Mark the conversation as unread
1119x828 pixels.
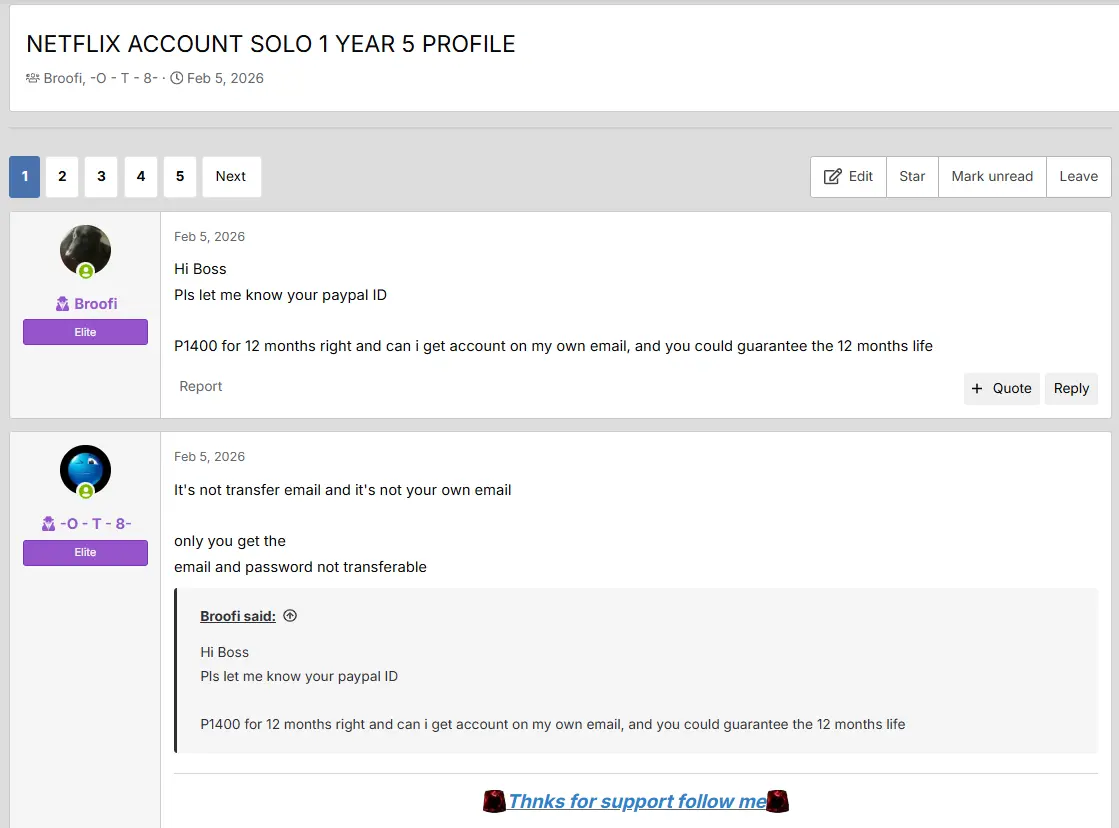click(x=992, y=177)
